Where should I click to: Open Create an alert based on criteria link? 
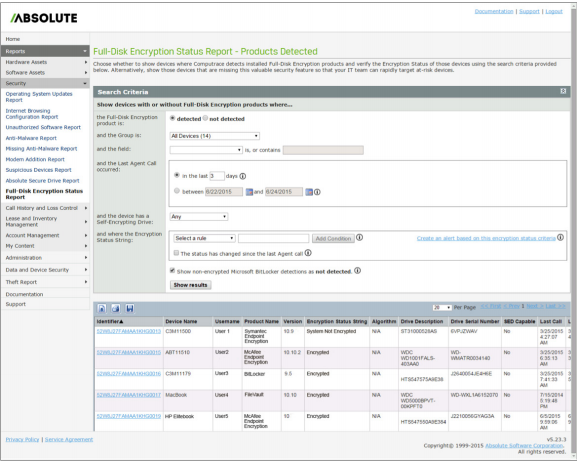(x=486, y=238)
